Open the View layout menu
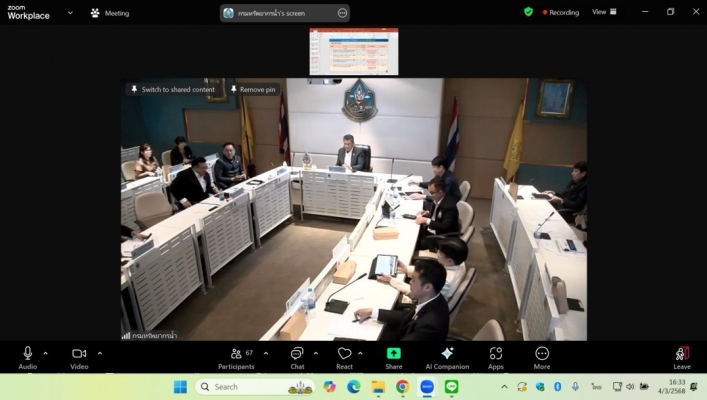The image size is (707, 400). (x=603, y=12)
